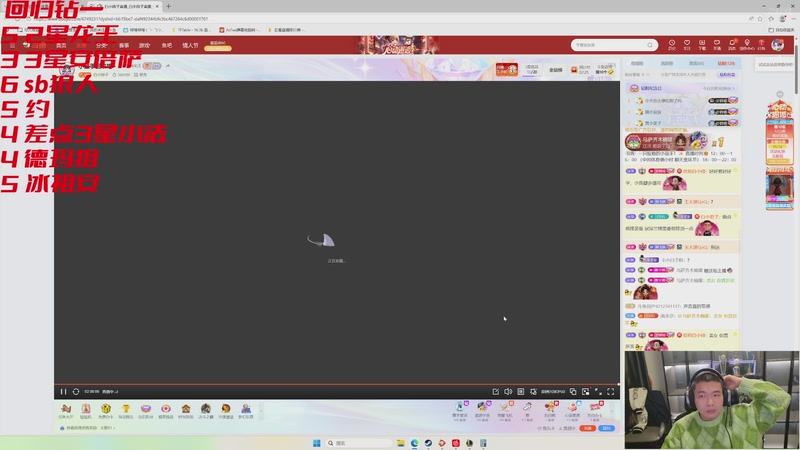Click the red recharge button under gifts
This screenshot has height=450, width=800.
588,428
